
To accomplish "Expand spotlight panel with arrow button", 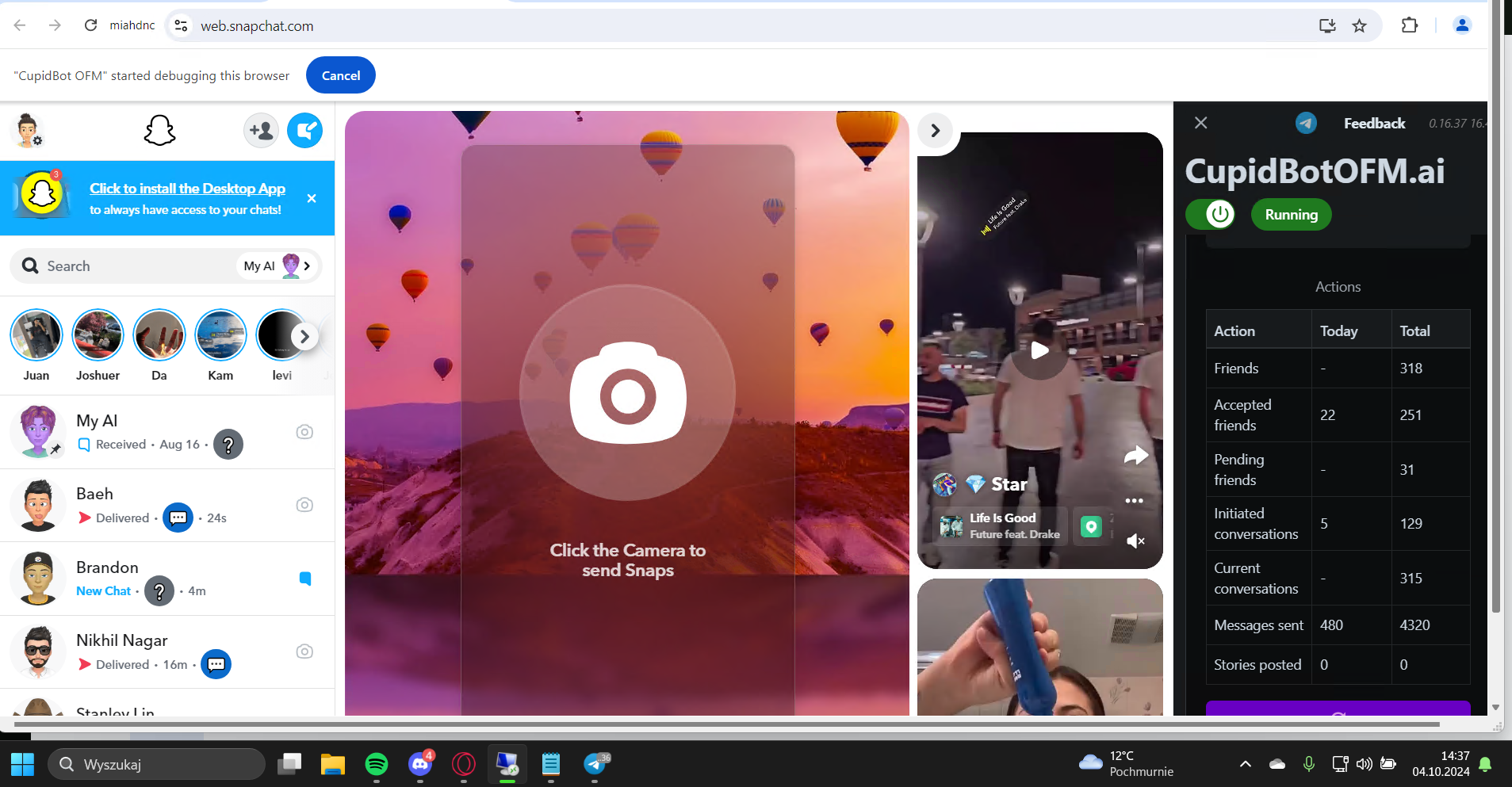I will [x=936, y=131].
